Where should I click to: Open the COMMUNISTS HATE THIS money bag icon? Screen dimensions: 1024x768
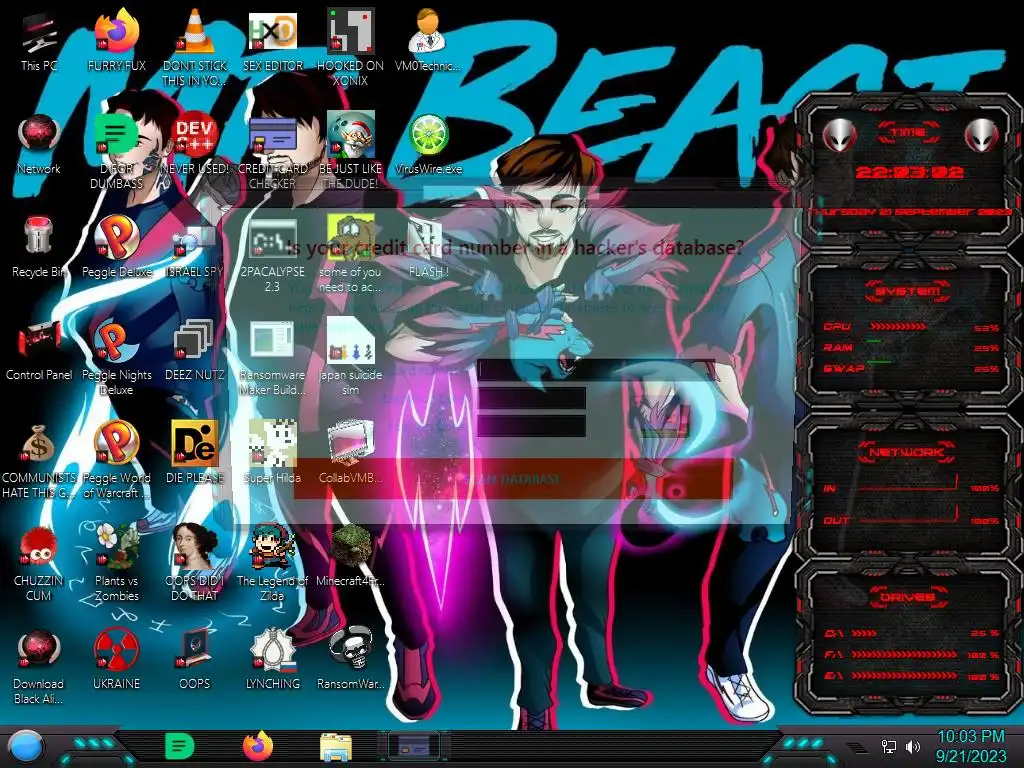tap(39, 461)
